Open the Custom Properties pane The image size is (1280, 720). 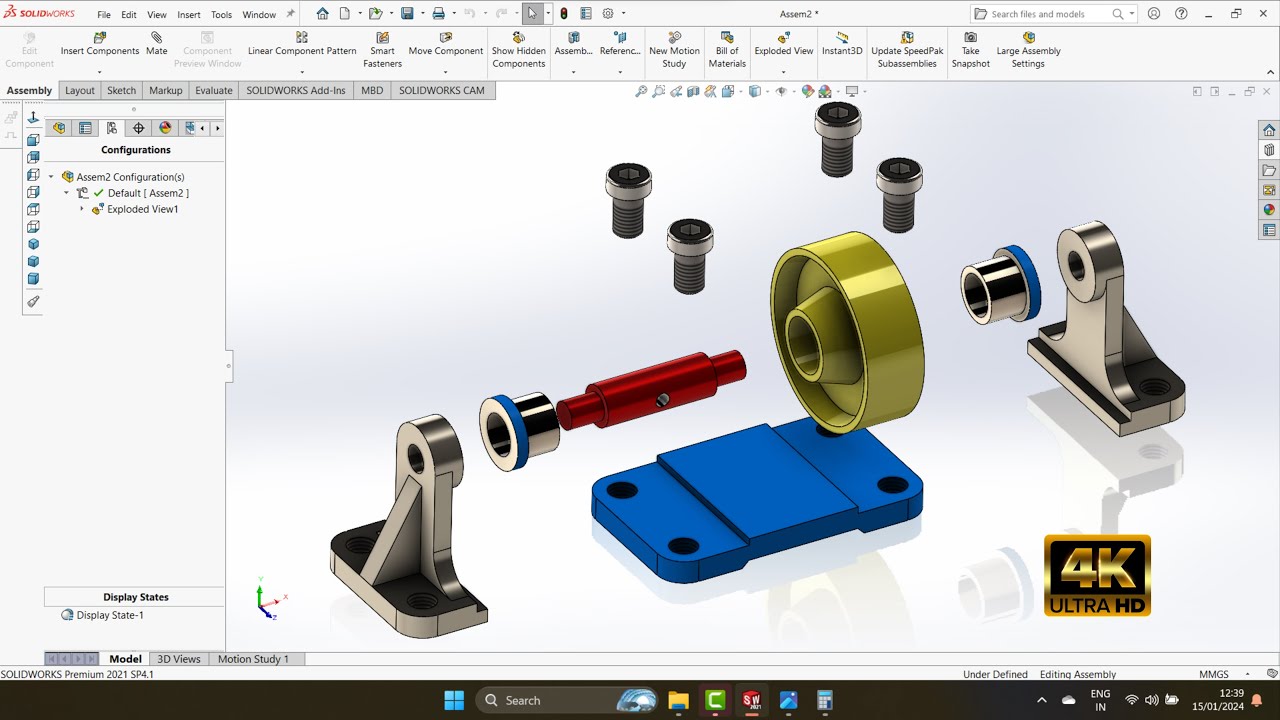coord(1269,230)
